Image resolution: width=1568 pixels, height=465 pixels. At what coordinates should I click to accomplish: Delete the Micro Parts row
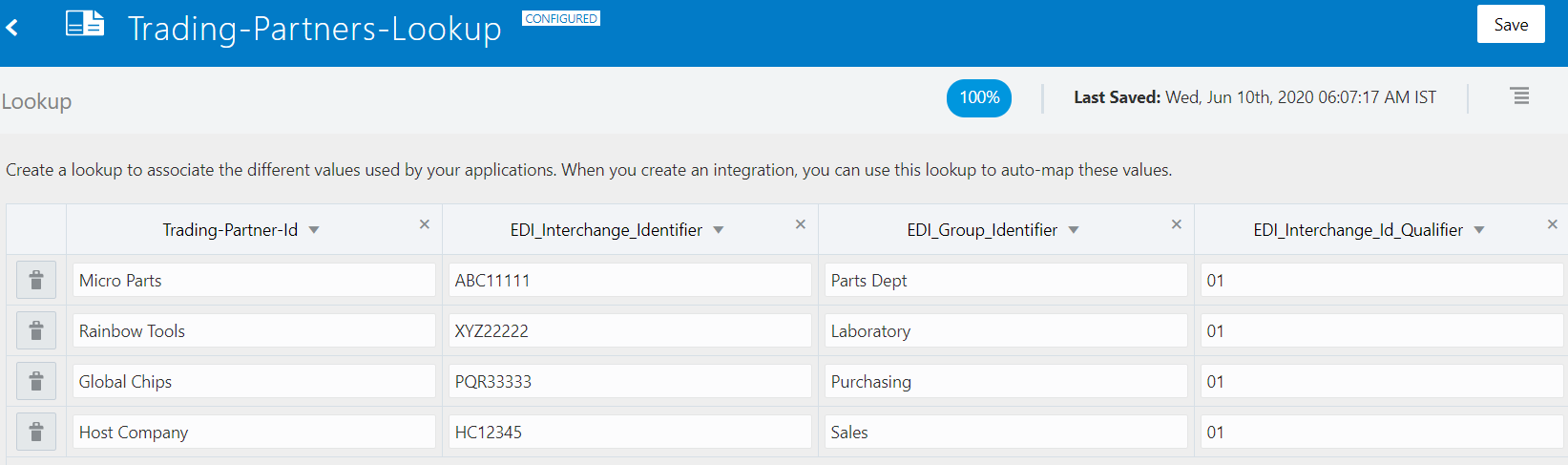(x=36, y=280)
